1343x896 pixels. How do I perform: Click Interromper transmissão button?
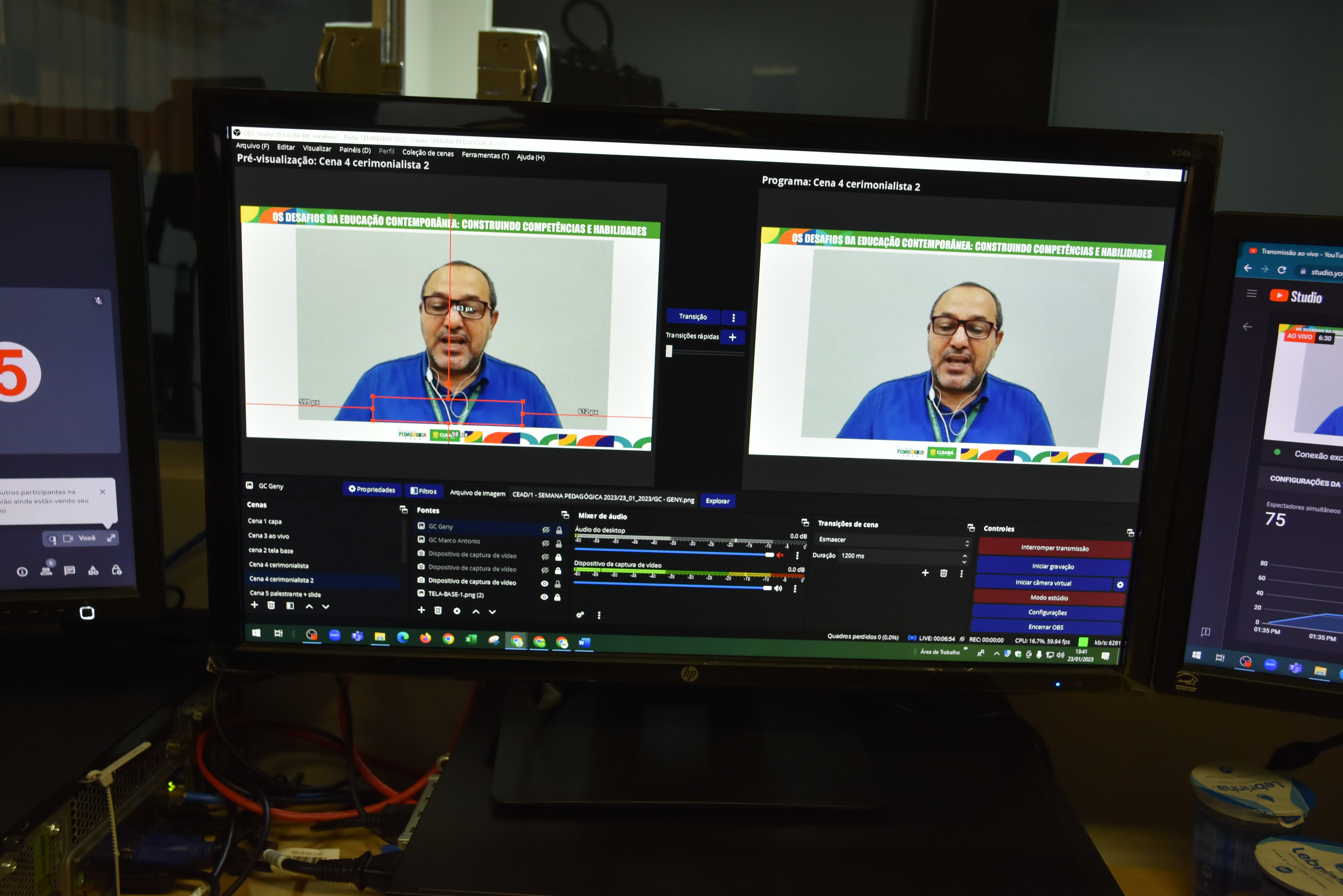pyautogui.click(x=1054, y=549)
